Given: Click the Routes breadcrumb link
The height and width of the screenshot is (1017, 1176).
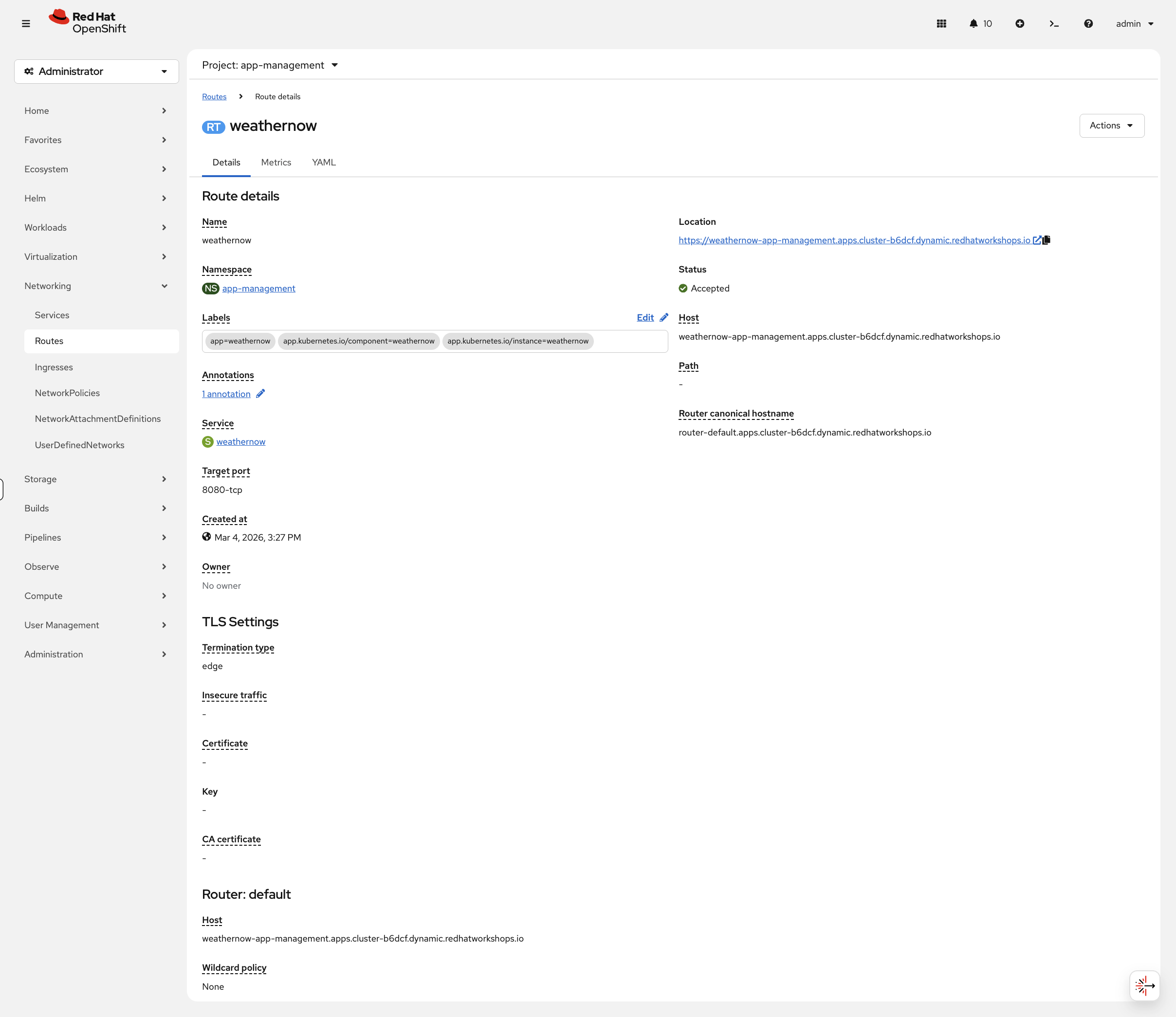Looking at the screenshot, I should tap(214, 97).
